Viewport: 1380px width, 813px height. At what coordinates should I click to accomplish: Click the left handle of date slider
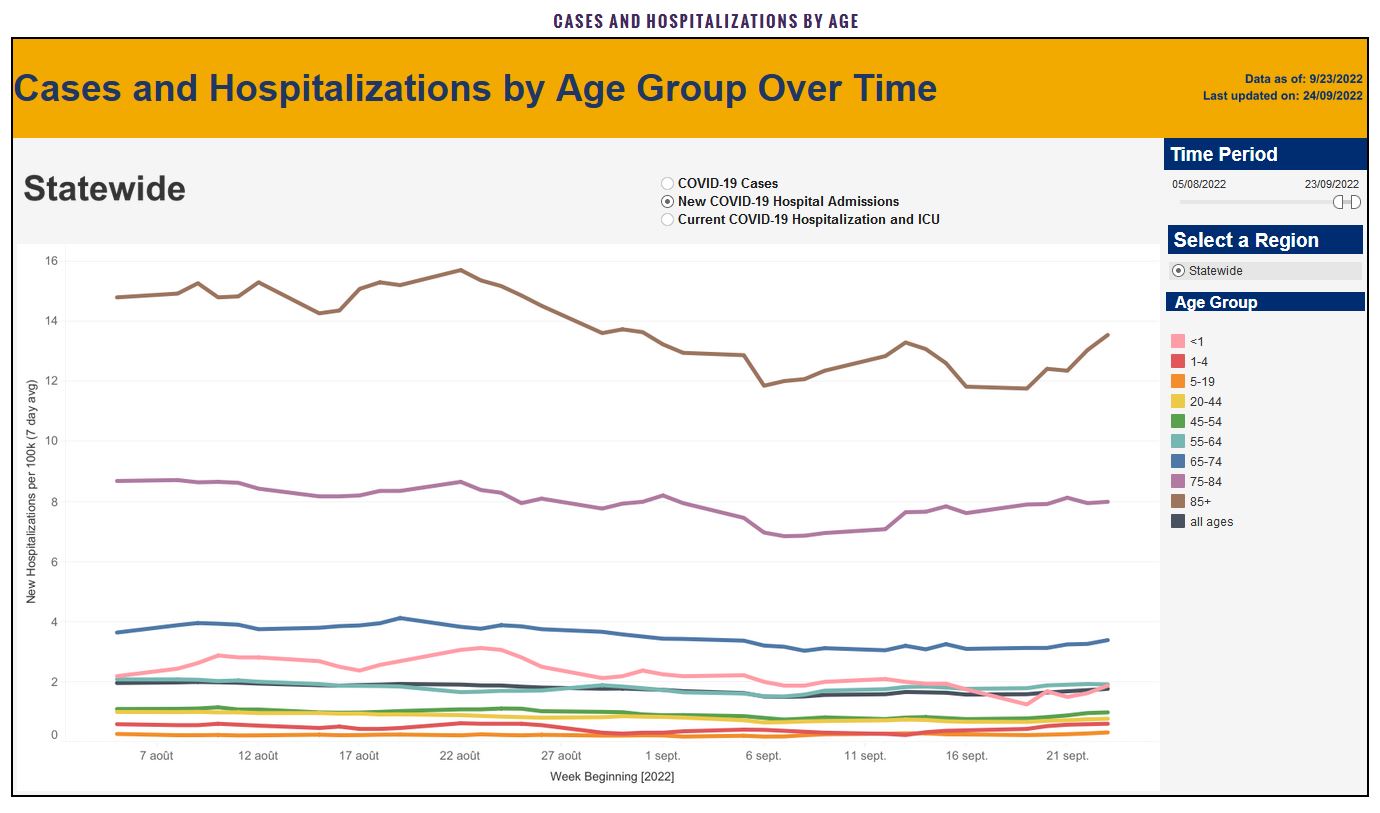coord(1340,202)
